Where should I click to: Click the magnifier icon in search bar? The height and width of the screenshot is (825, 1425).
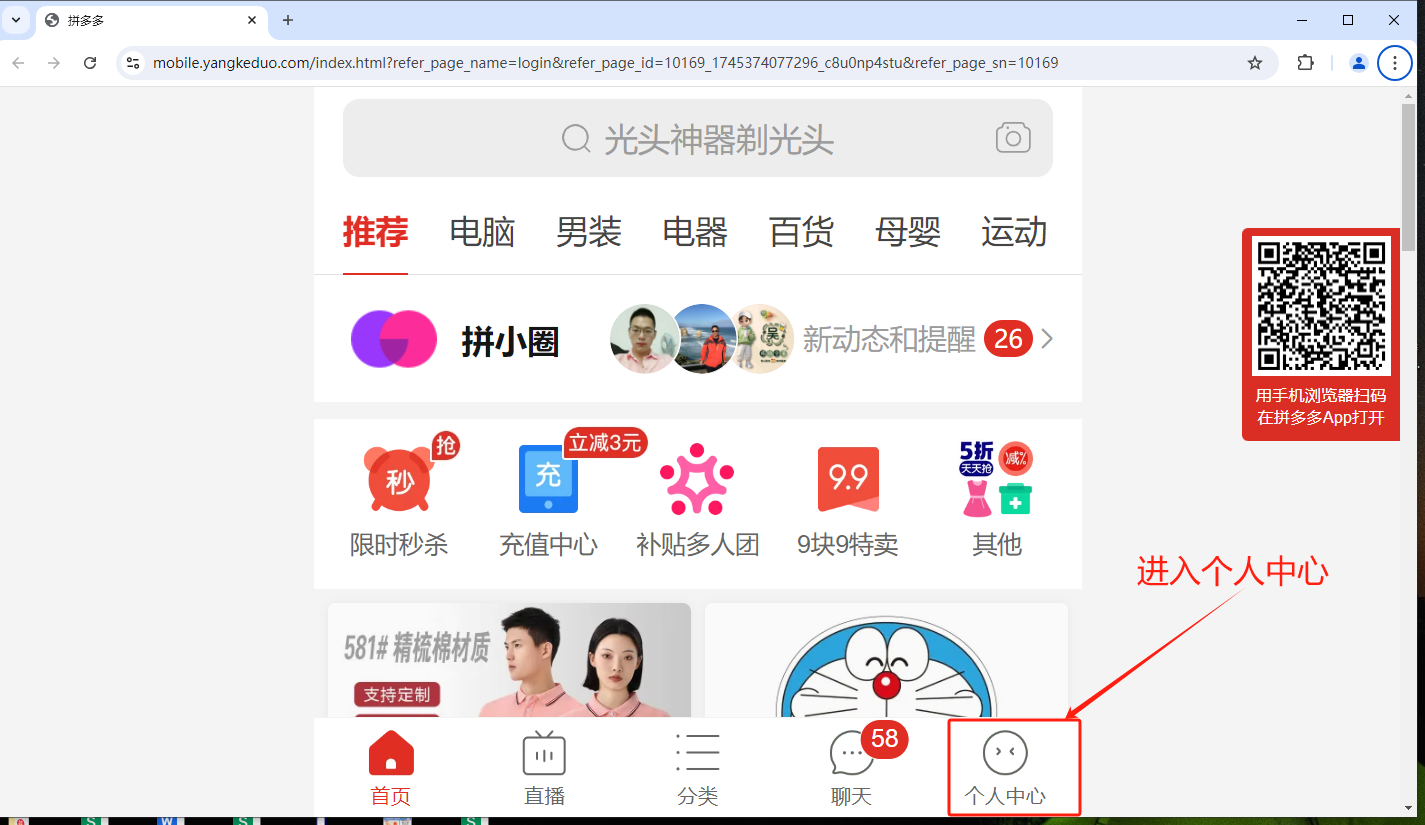pyautogui.click(x=576, y=139)
